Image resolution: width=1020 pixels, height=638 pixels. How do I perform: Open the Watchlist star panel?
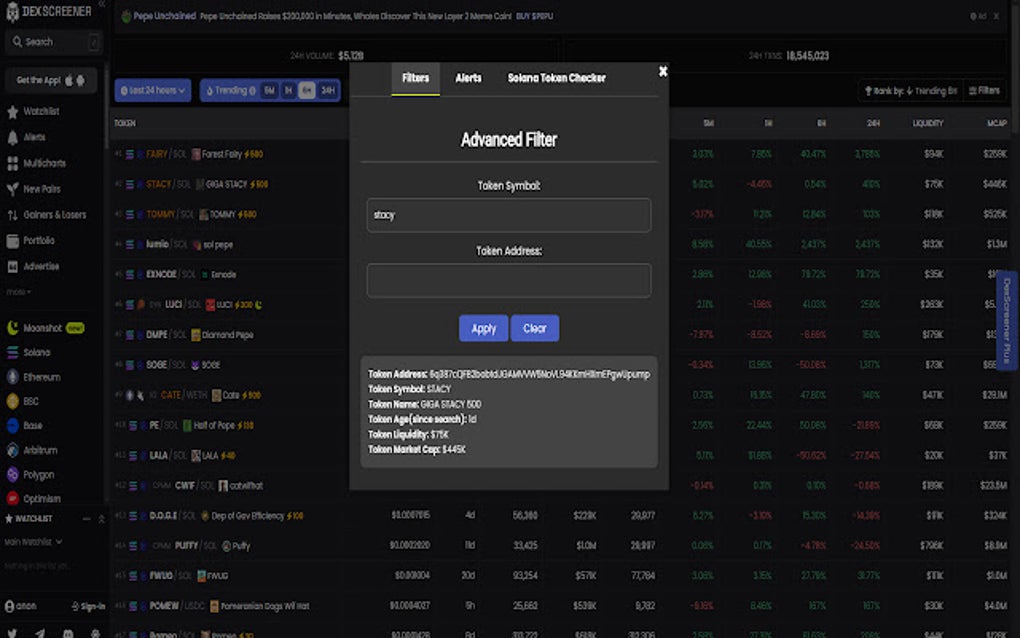coord(41,111)
